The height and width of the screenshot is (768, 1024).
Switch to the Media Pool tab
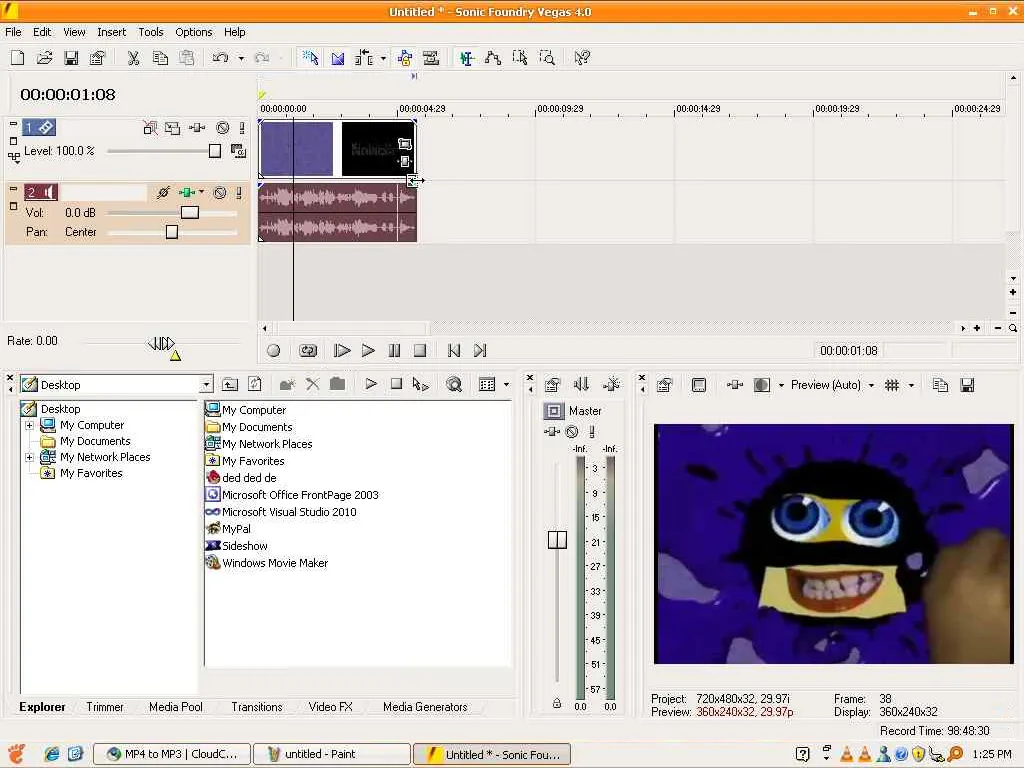[176, 707]
